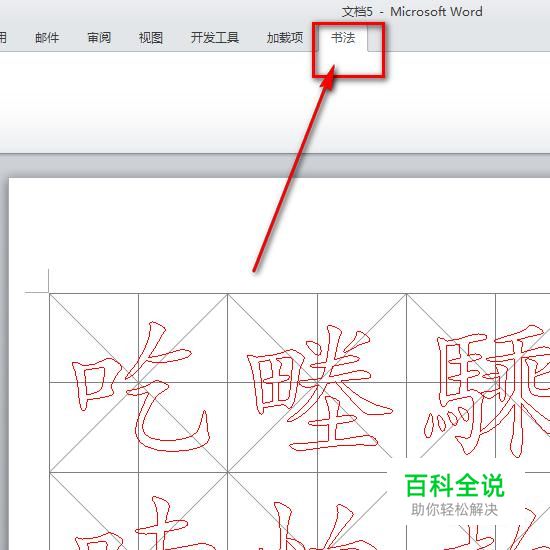Open the 开发工具 tab
Viewport: 550px width, 550px height.
(215, 38)
